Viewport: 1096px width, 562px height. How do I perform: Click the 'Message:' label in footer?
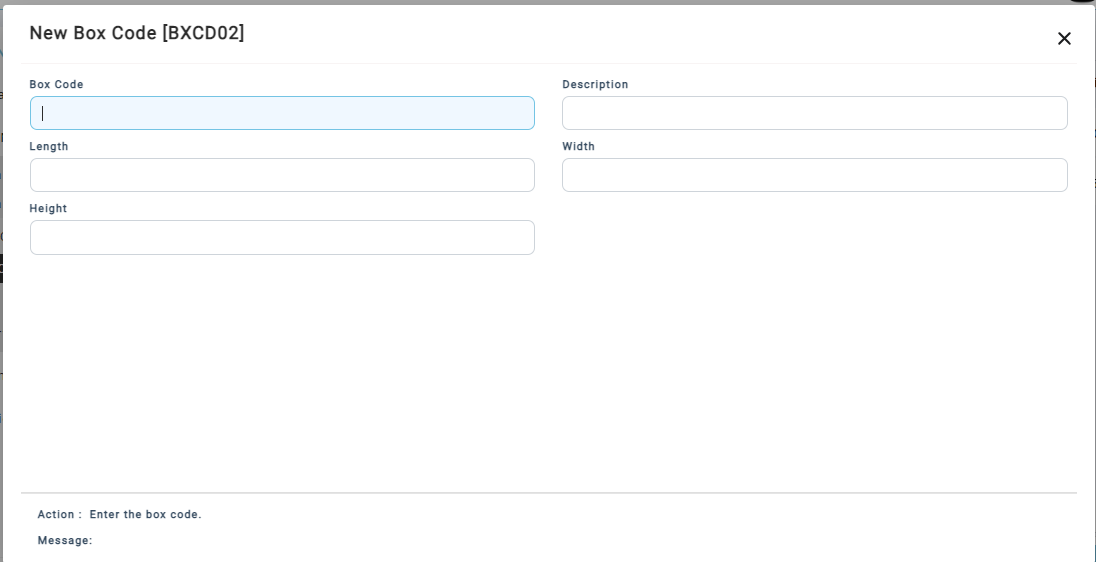pyautogui.click(x=64, y=541)
